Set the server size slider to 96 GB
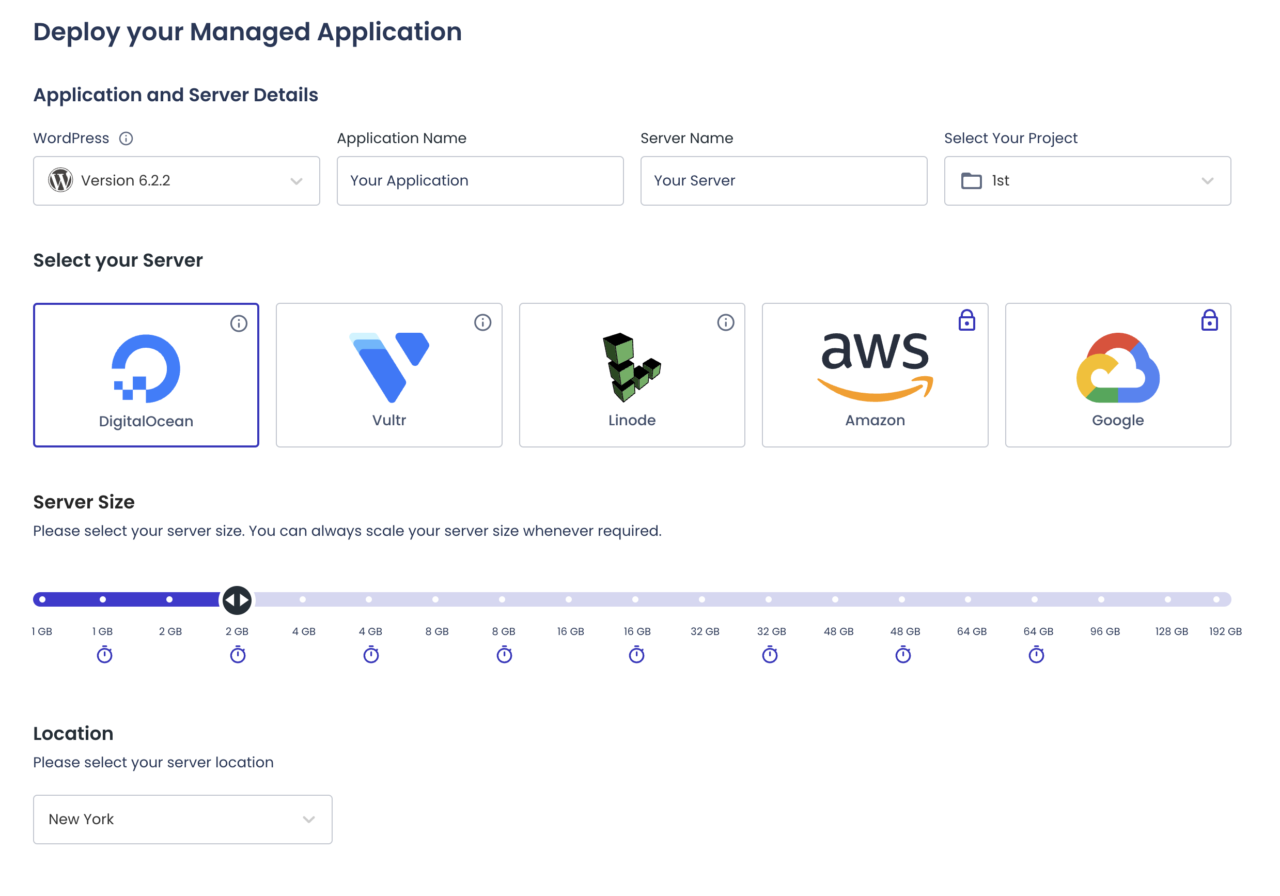Image resolution: width=1280 pixels, height=896 pixels. coord(1101,600)
